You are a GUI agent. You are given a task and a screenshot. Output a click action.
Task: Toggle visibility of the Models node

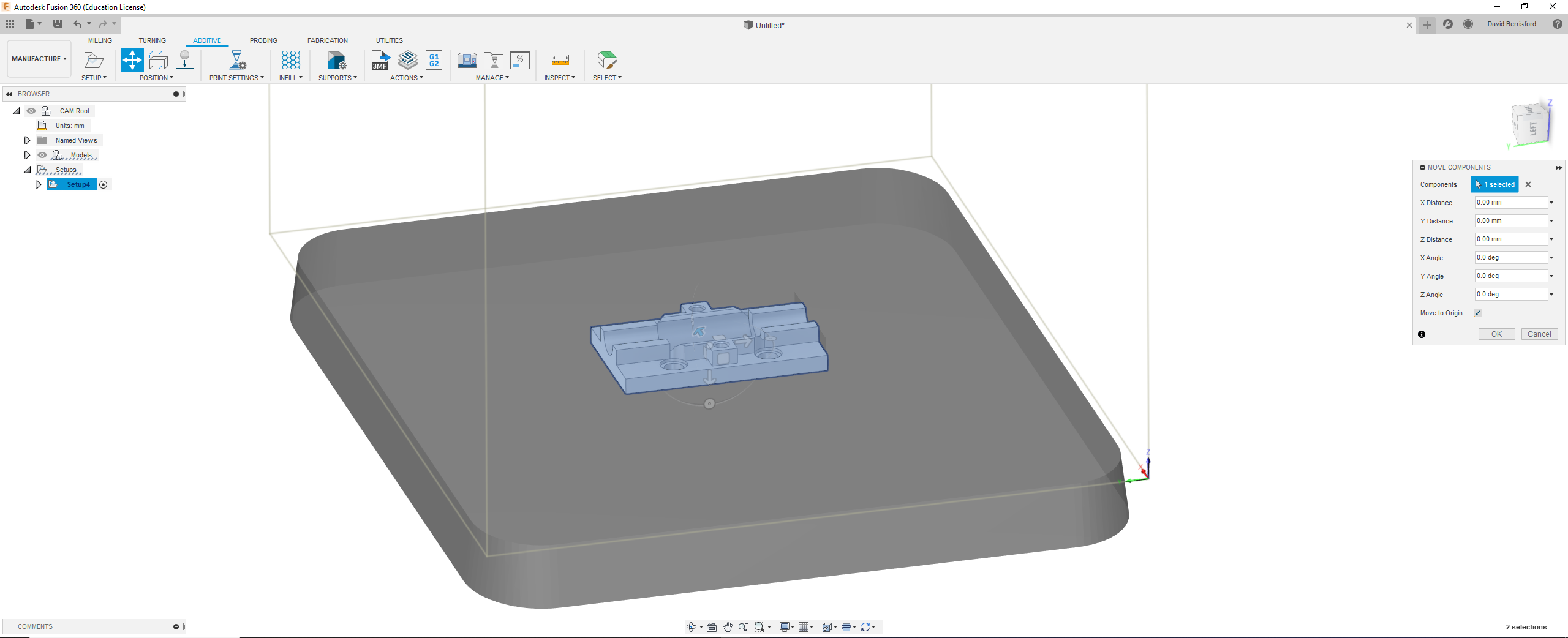click(x=42, y=155)
